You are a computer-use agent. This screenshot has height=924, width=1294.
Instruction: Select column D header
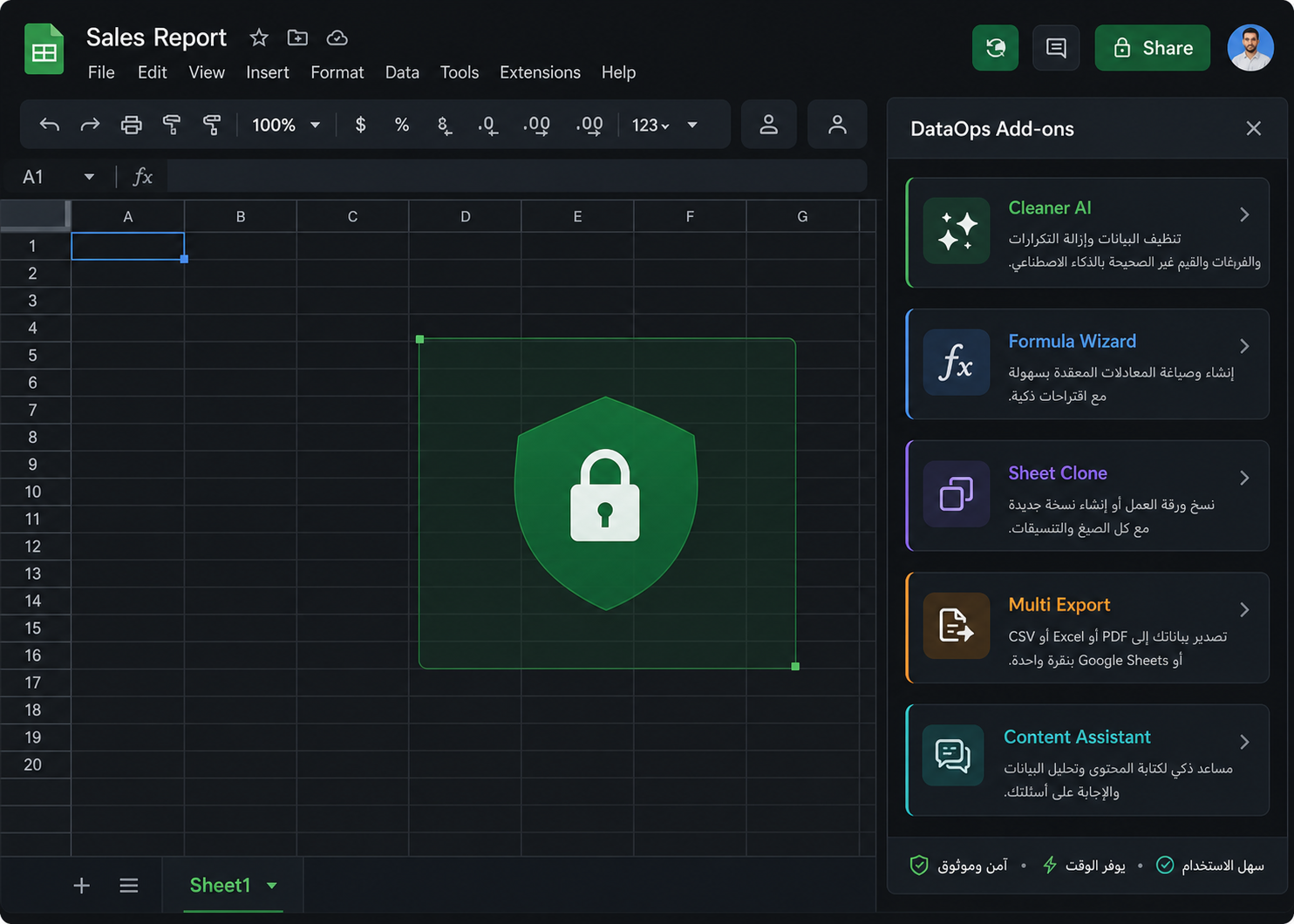(x=465, y=216)
